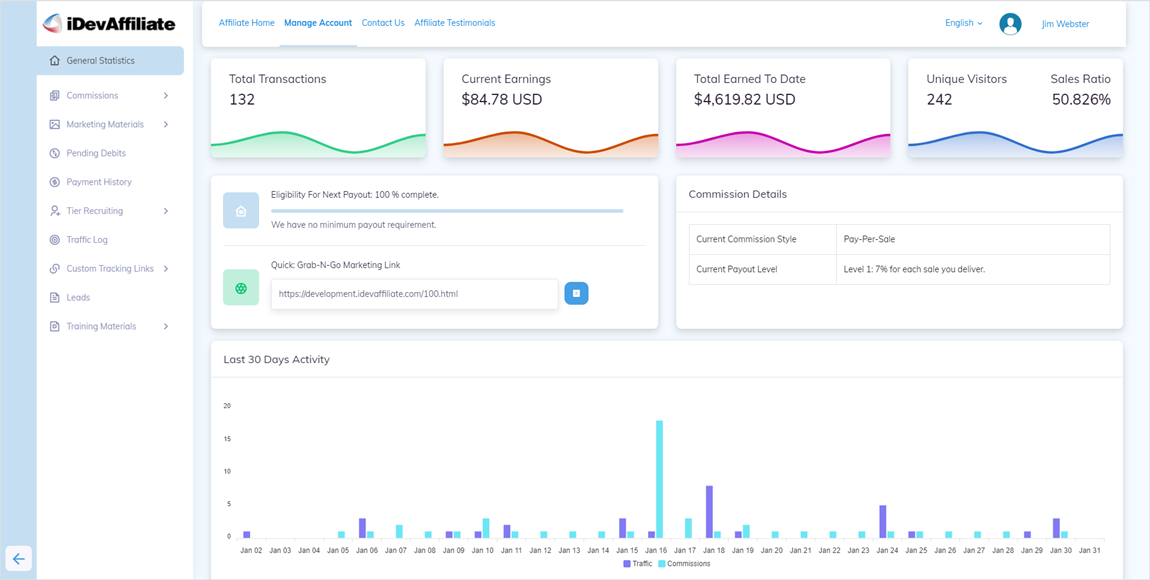Click the Total Transactions card
This screenshot has width=1150, height=580.
pos(318,108)
